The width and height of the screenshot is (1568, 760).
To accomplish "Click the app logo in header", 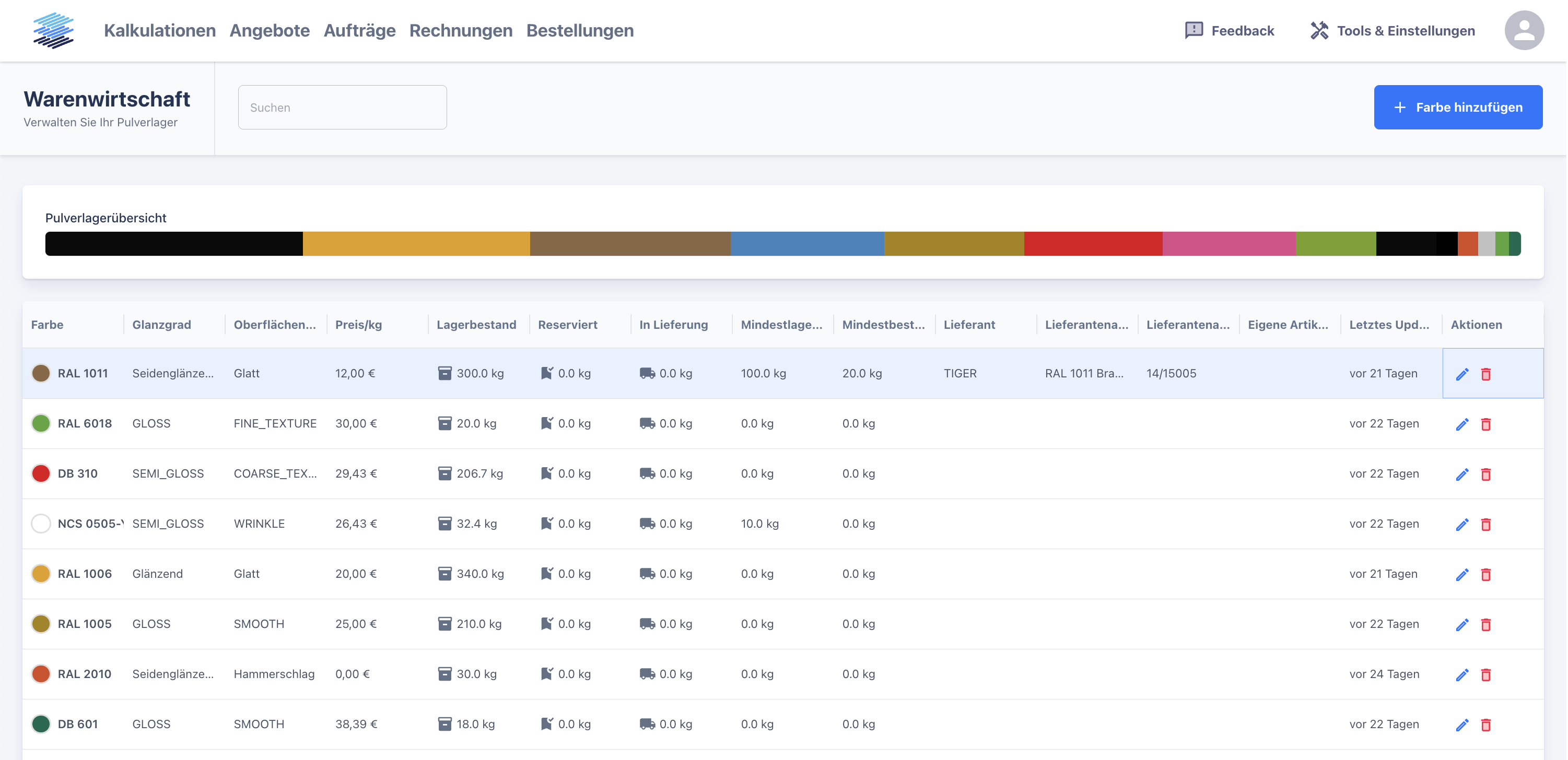I will [x=54, y=30].
